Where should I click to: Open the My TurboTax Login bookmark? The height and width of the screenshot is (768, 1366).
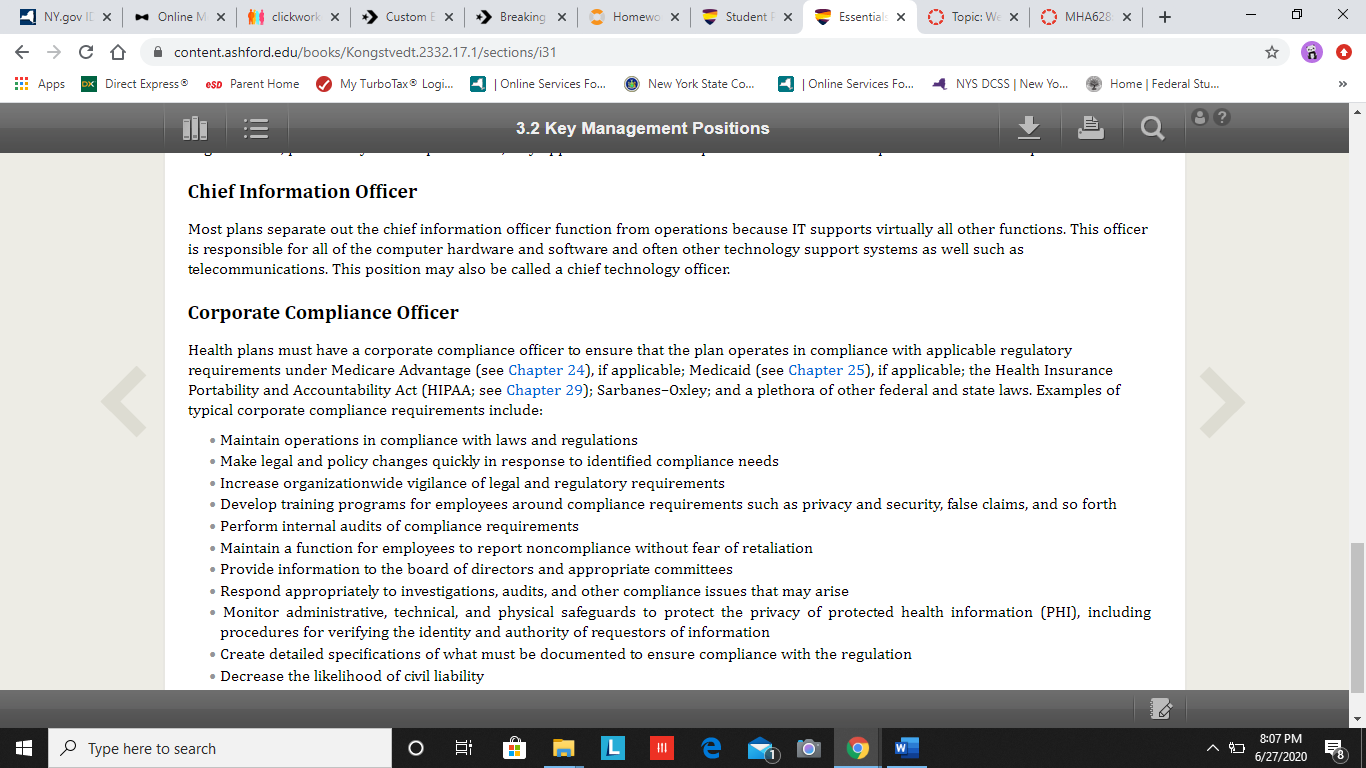(385, 84)
